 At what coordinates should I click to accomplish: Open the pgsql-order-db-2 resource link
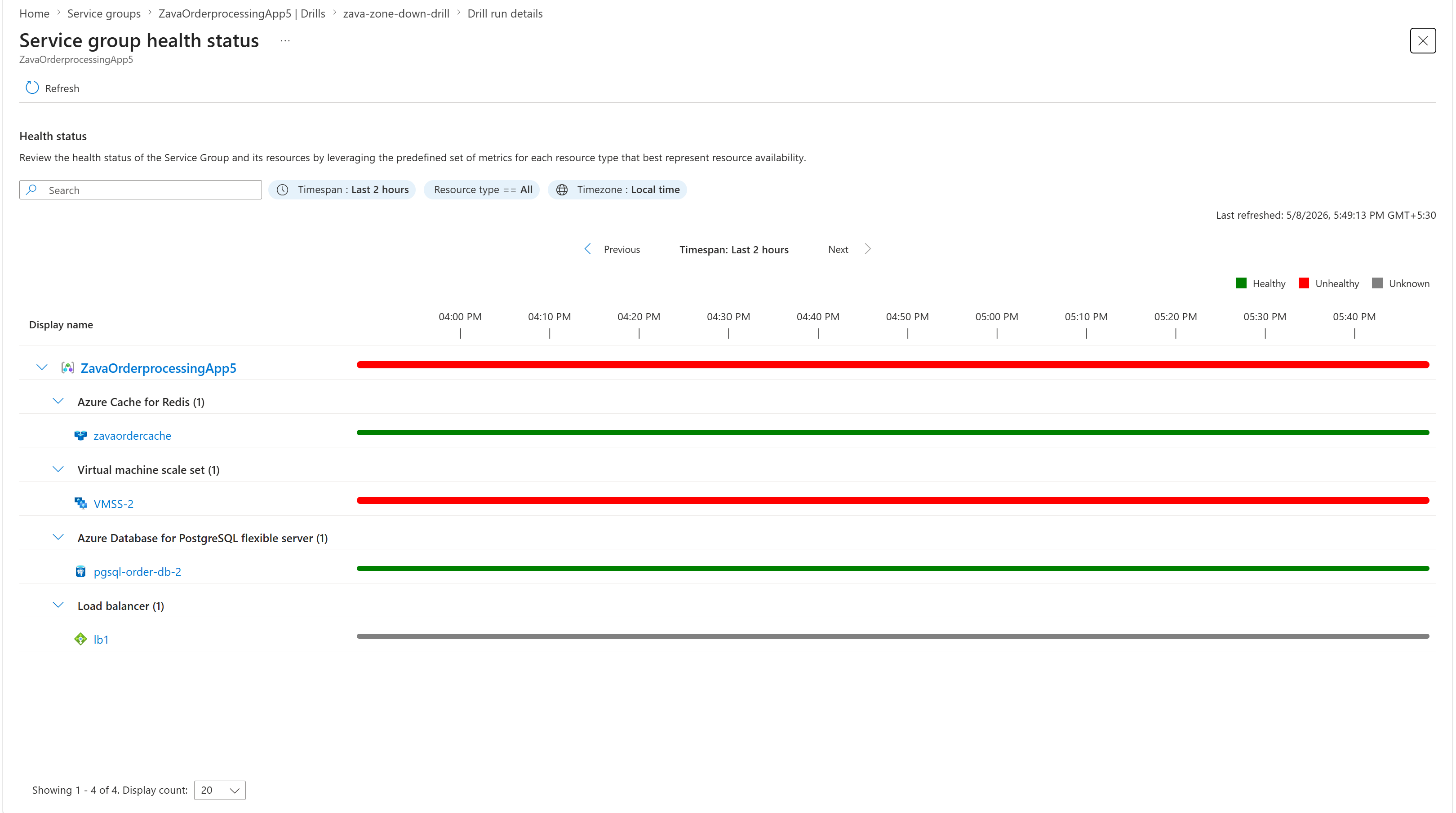click(x=138, y=572)
